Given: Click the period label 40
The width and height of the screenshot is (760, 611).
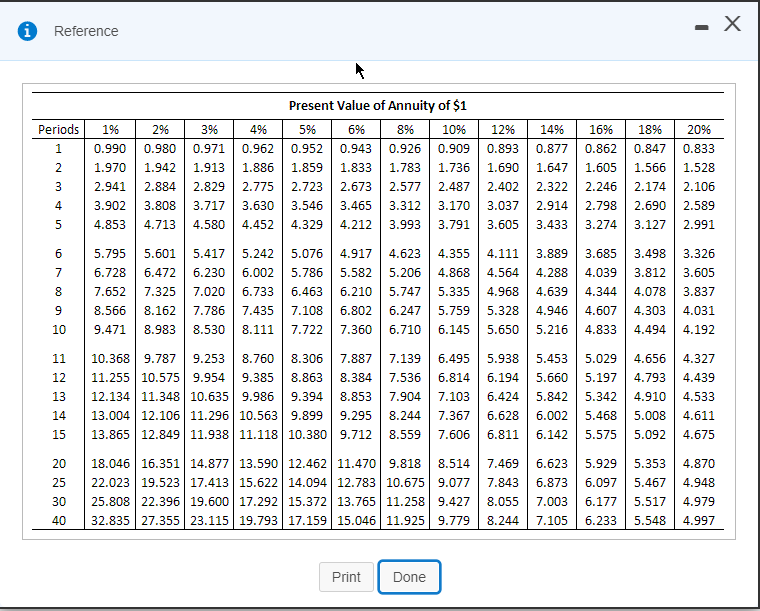Looking at the screenshot, I should [x=59, y=521].
